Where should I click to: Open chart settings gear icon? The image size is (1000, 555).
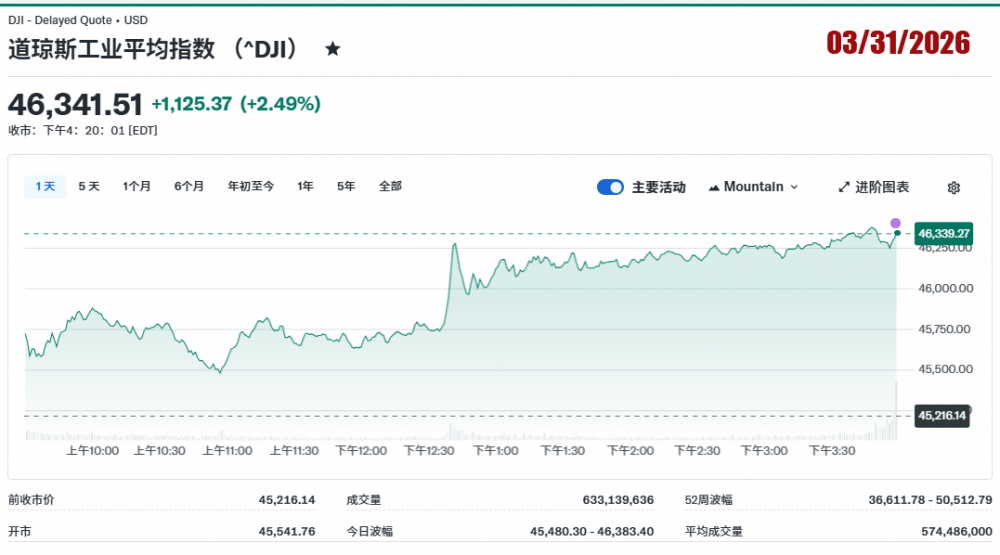click(x=953, y=187)
